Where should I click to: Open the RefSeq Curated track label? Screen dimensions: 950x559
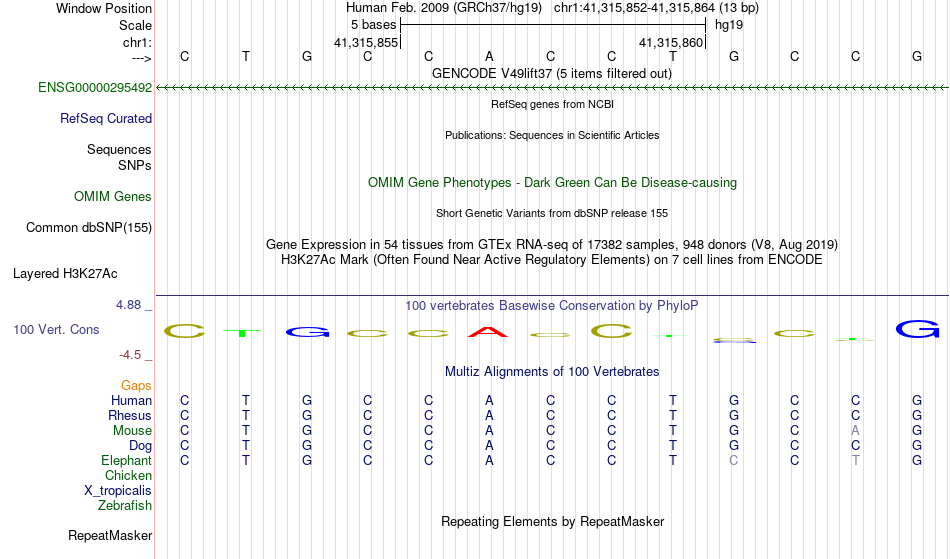coord(106,118)
